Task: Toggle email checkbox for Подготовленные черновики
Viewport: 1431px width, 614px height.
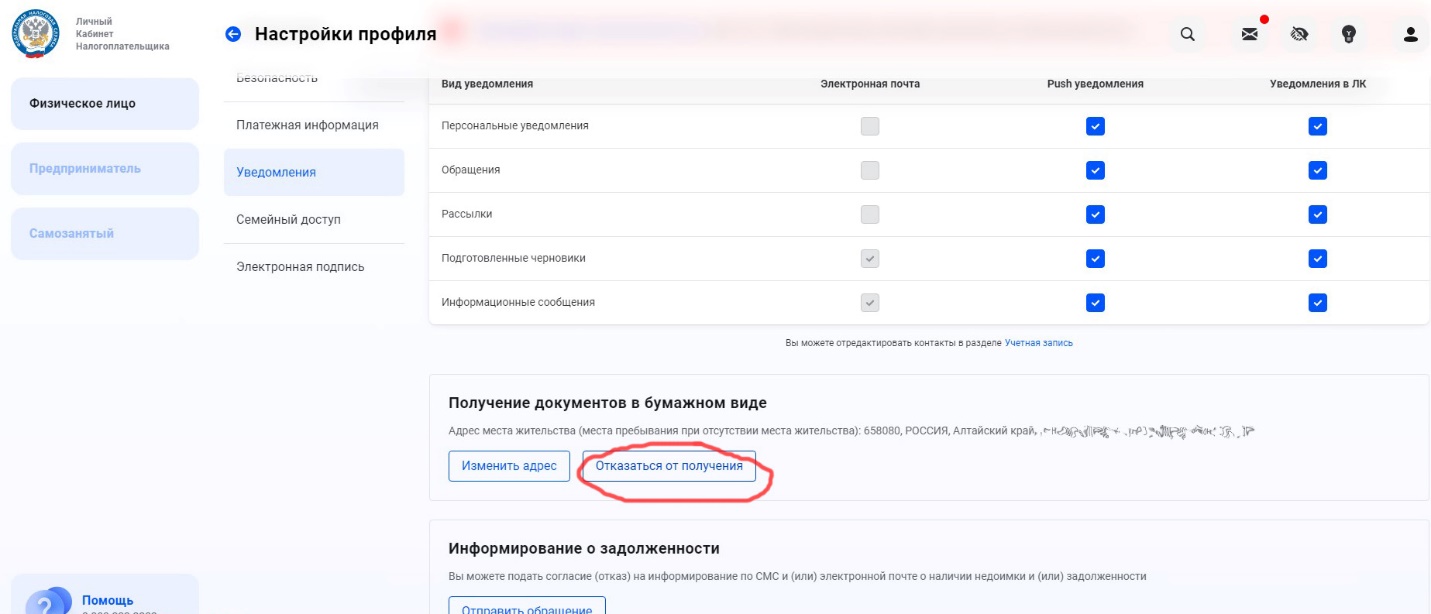Action: [x=870, y=258]
